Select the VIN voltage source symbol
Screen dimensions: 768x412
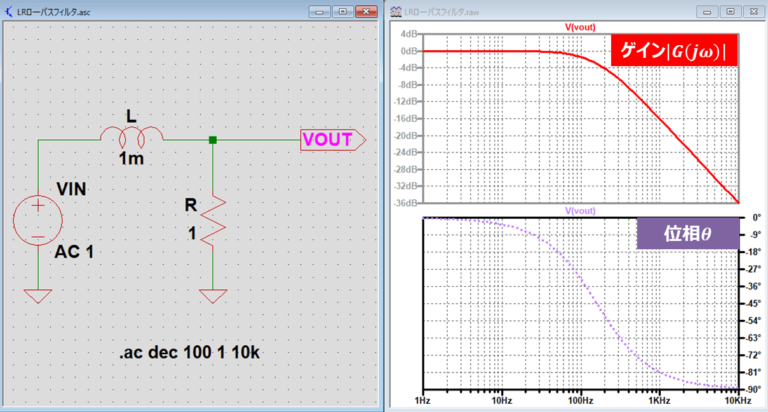pyautogui.click(x=38, y=220)
